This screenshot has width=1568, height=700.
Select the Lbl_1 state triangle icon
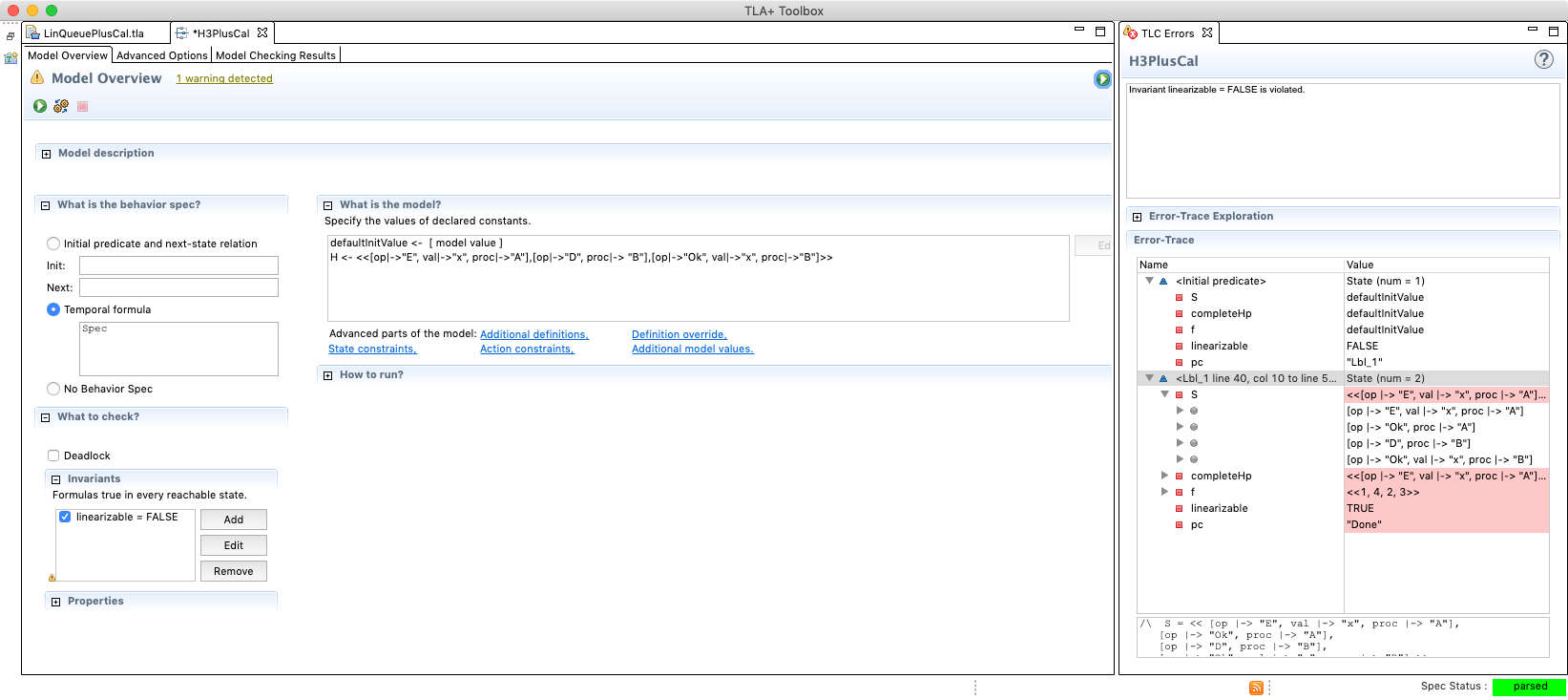[x=1163, y=378]
